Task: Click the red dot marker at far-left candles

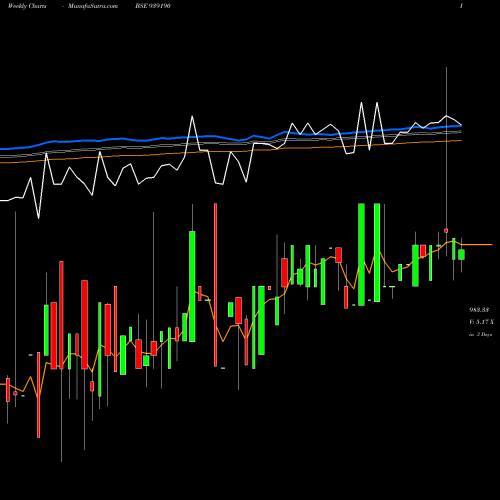Action: click(x=15, y=393)
